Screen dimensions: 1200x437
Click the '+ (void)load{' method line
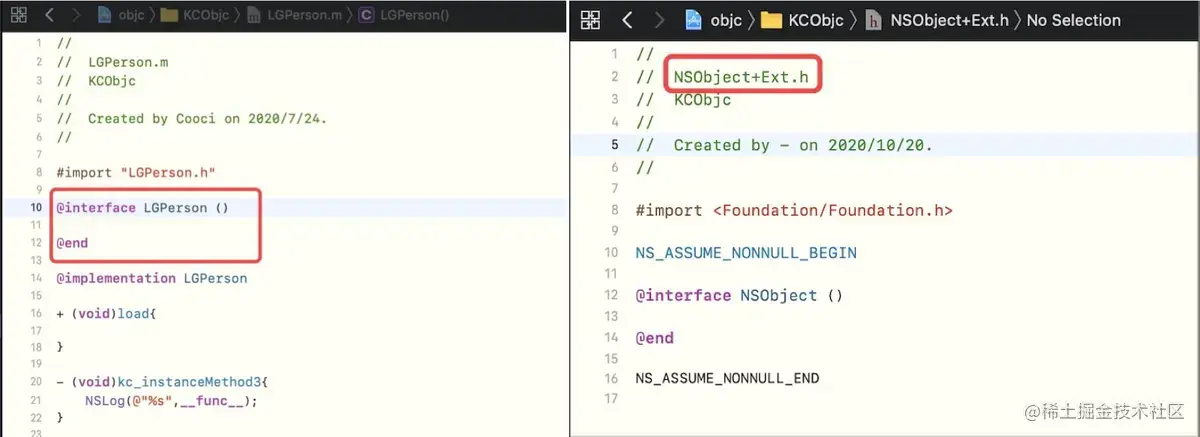tap(107, 313)
